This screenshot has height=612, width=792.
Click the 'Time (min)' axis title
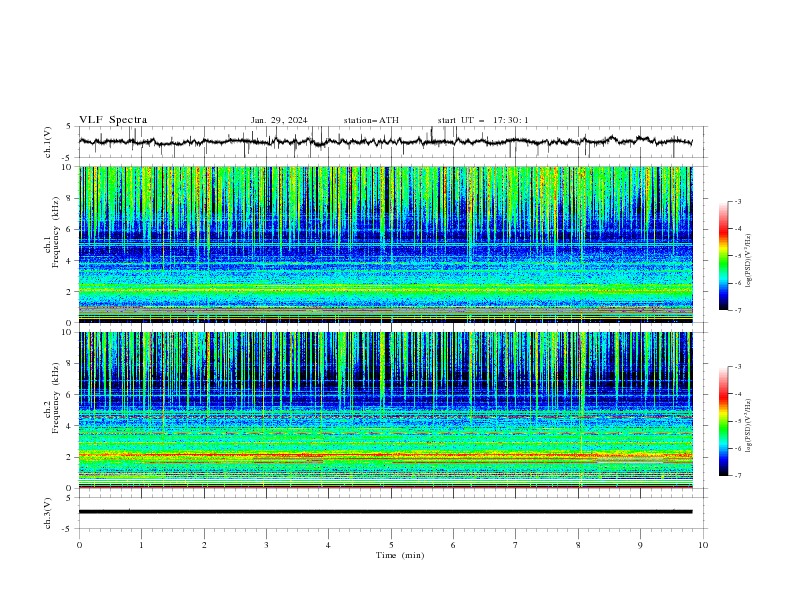(400, 555)
